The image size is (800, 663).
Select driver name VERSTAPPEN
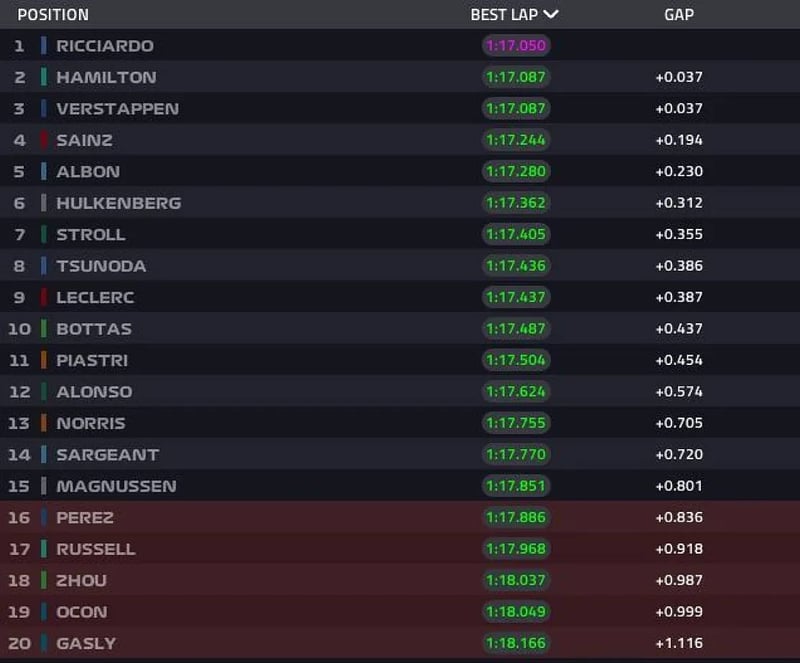click(117, 109)
